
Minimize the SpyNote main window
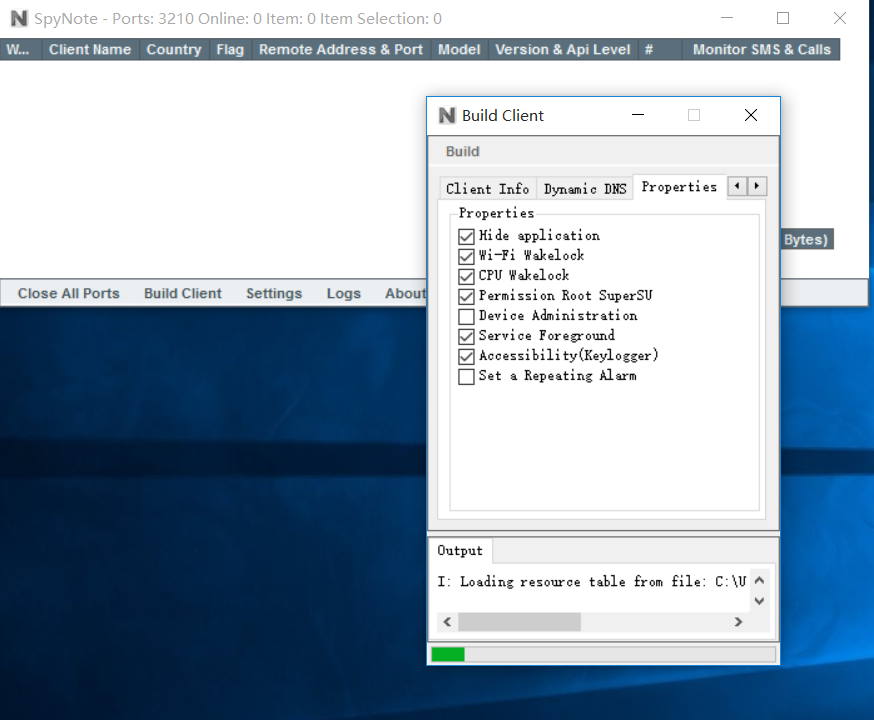click(x=727, y=18)
